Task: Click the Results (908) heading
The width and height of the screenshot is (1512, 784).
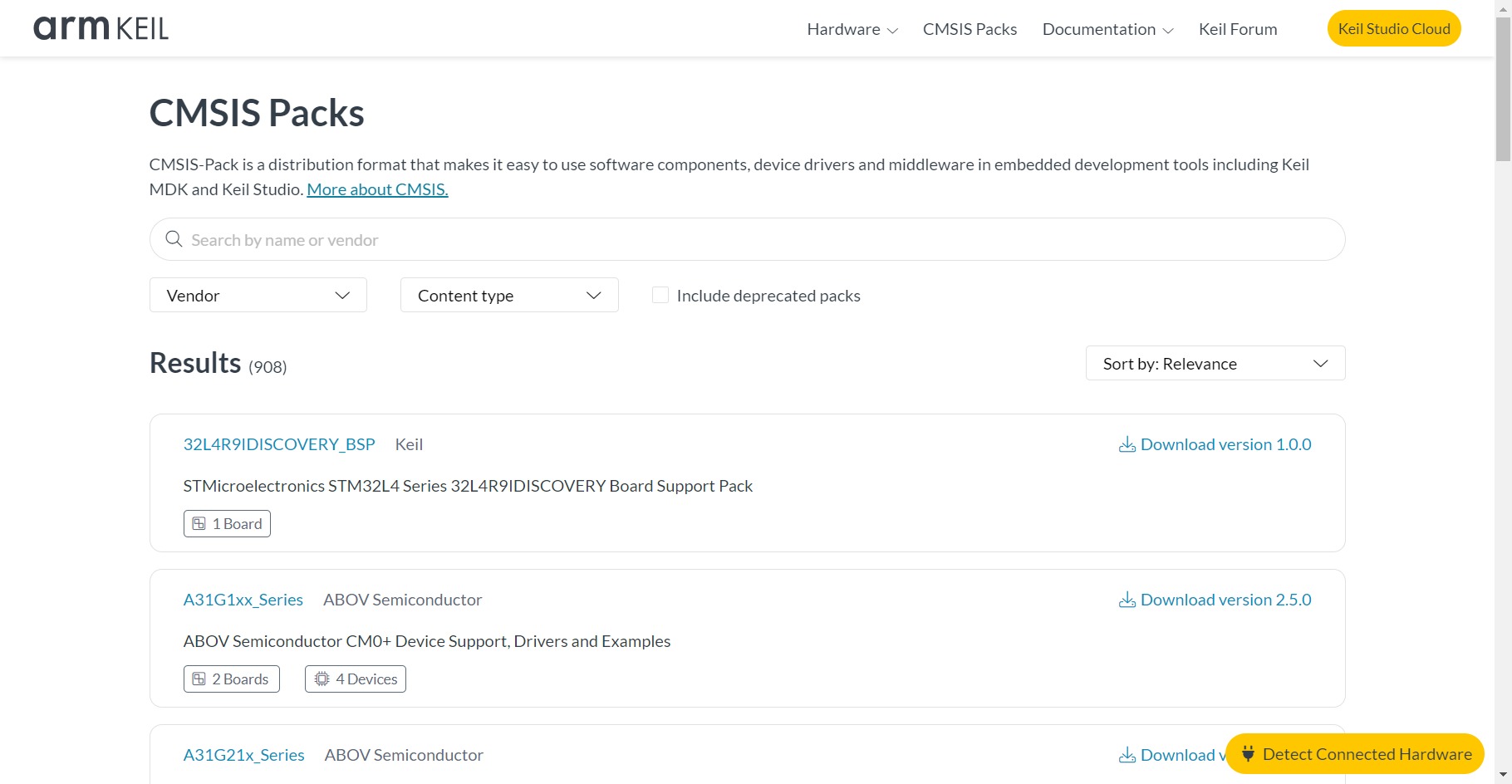Action: (218, 364)
